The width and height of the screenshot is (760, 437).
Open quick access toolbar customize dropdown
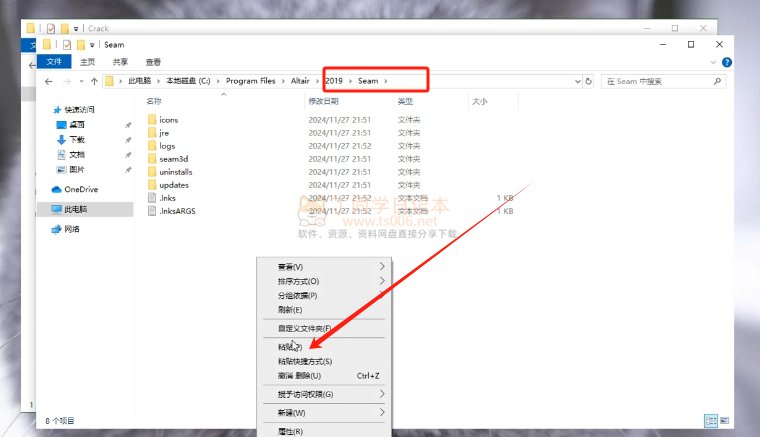click(x=92, y=45)
